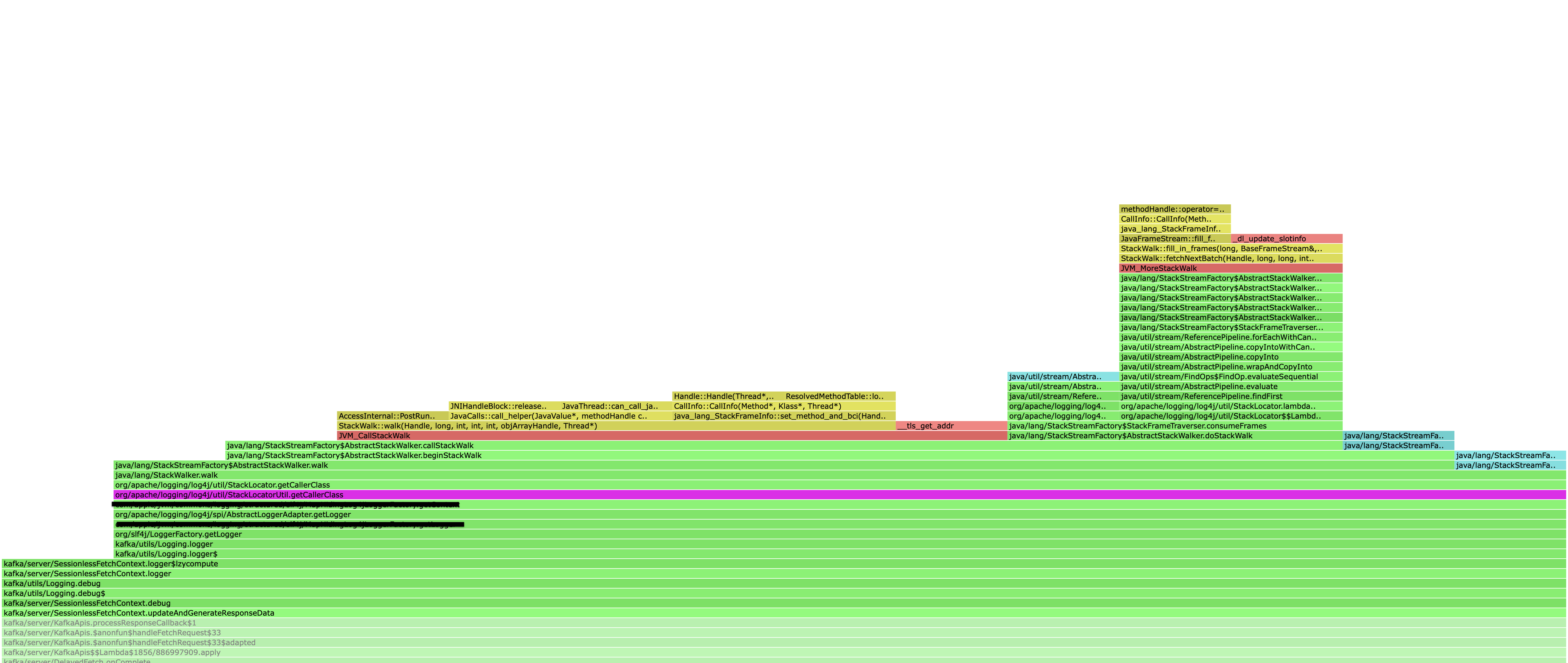Viewport: 1568px width, 663px height.
Task: Select the JNIHandleBlock::release.. frame
Action: [x=504, y=406]
